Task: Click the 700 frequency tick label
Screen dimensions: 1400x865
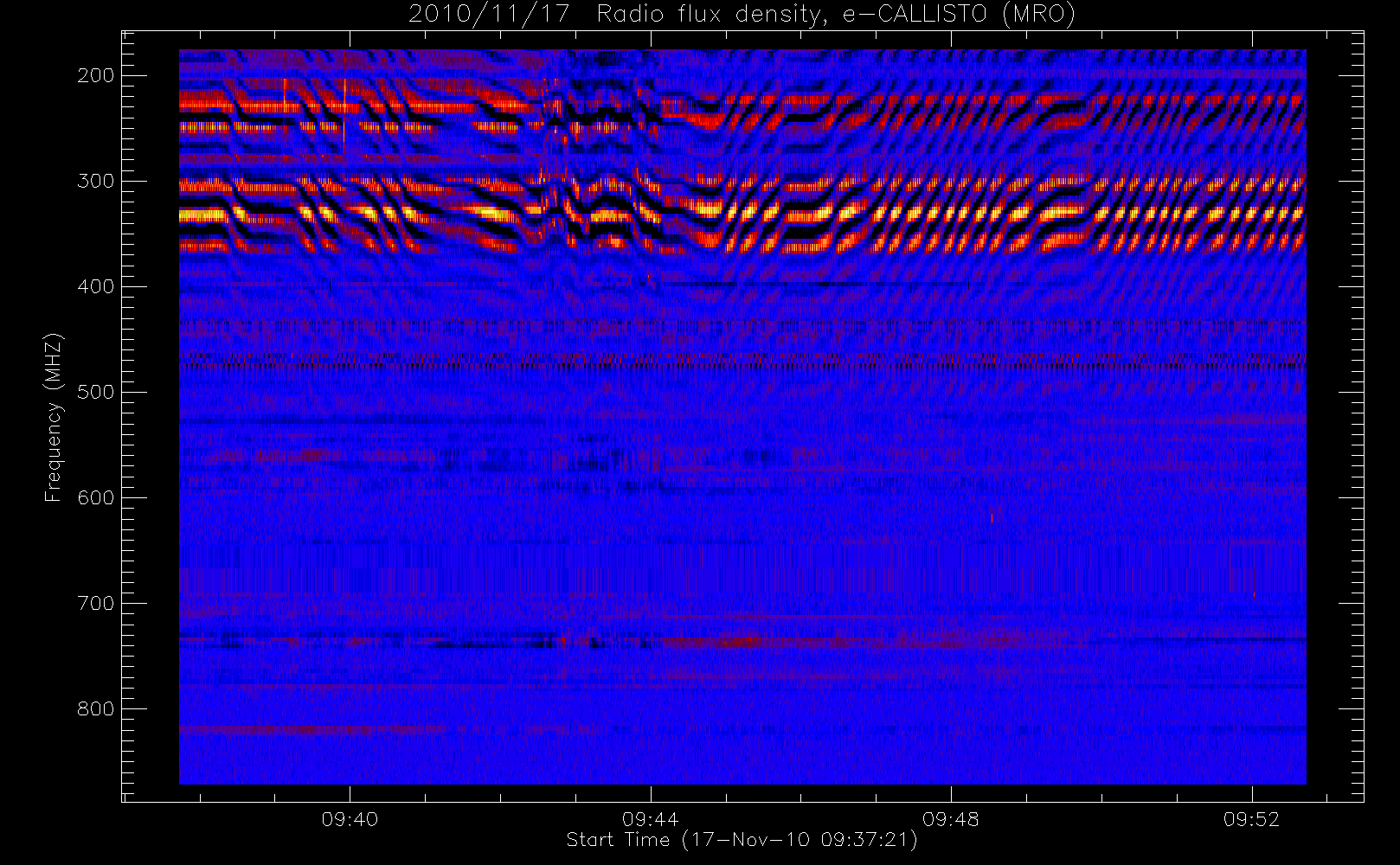Action: coord(96,603)
